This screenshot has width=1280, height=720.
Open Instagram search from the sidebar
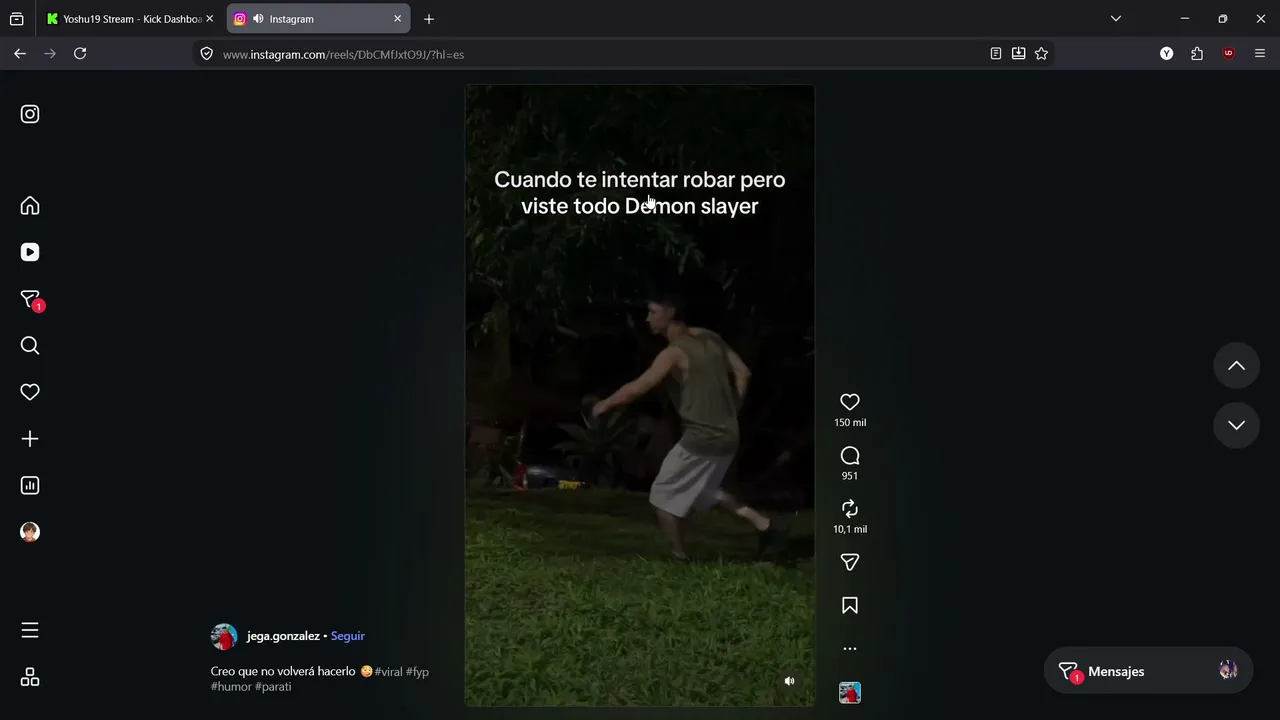coord(30,346)
